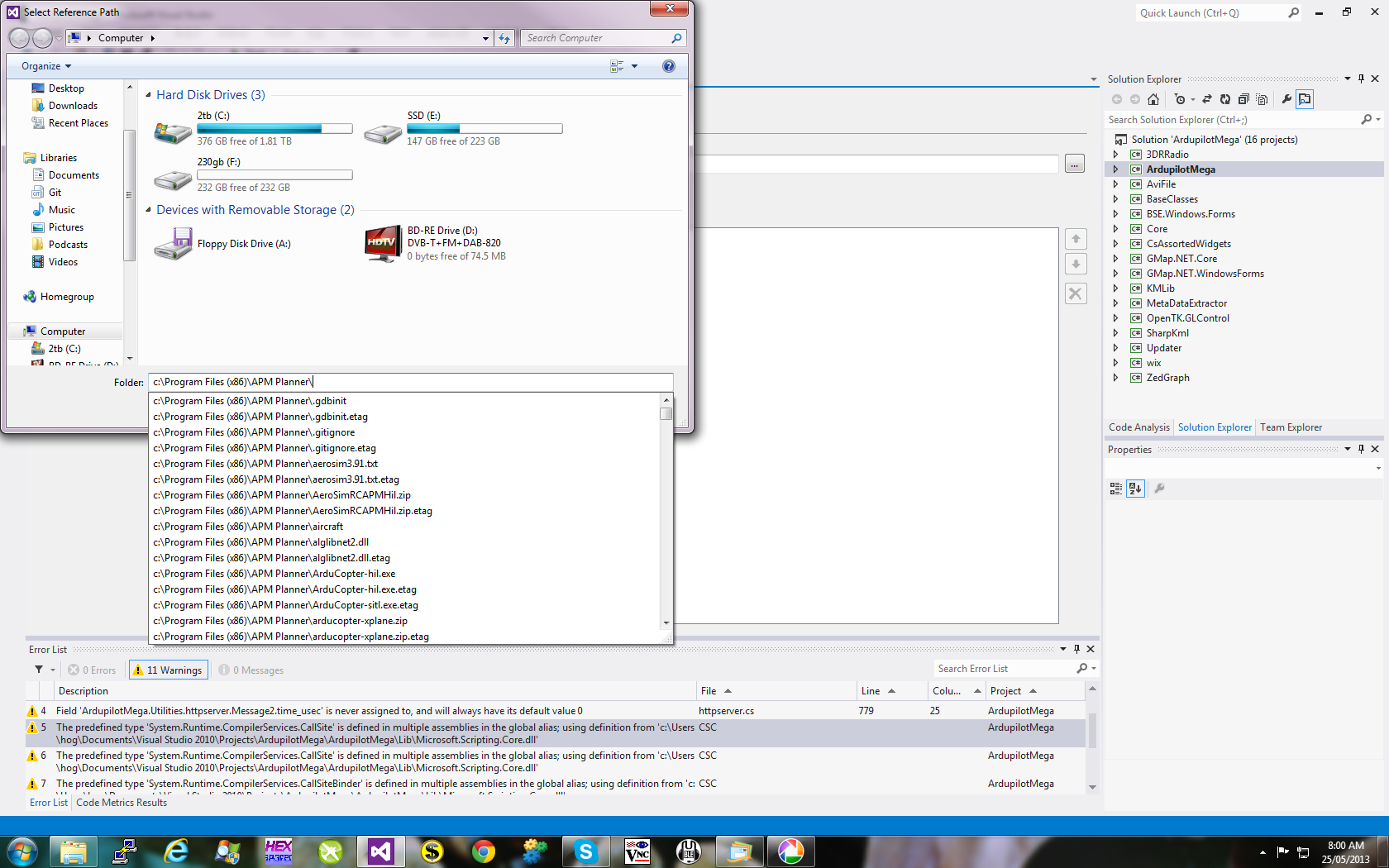The width and height of the screenshot is (1389, 868).
Task: Click the Search Solution Explorer field
Action: tap(1232, 120)
